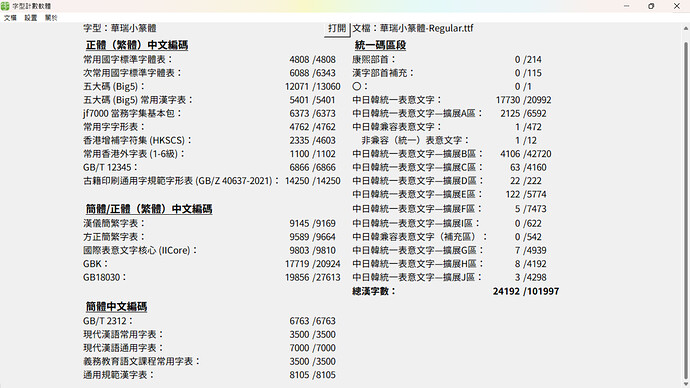Select the 中日韓統一表意文字—擴展E區 label
Viewport: 690px width, 388px height.
pyautogui.click(x=418, y=194)
